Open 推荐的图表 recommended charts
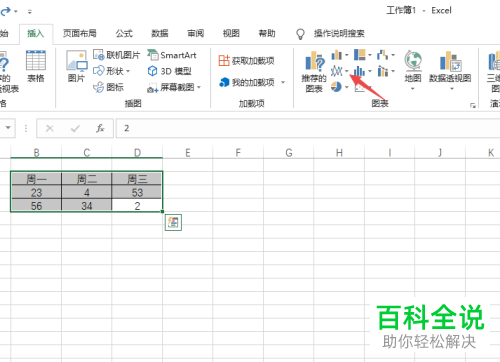 point(314,71)
